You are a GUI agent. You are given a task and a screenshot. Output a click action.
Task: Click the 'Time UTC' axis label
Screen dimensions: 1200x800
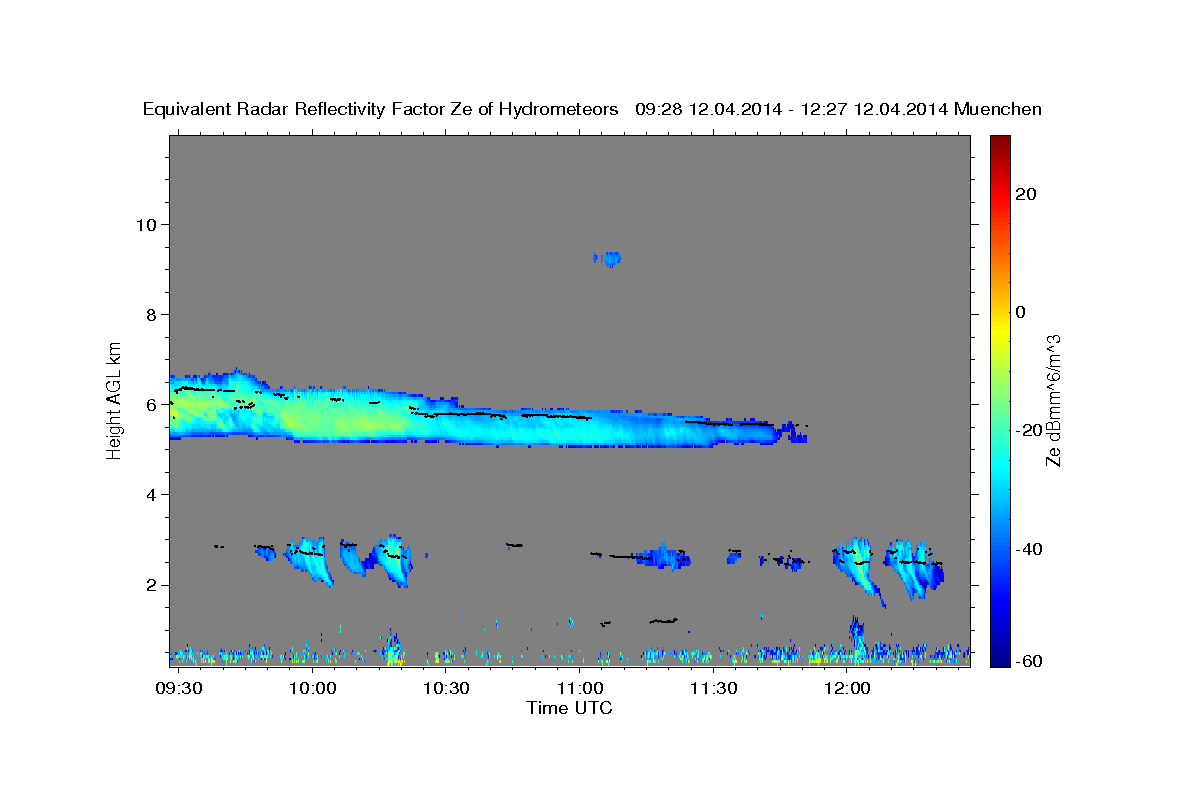pyautogui.click(x=569, y=708)
